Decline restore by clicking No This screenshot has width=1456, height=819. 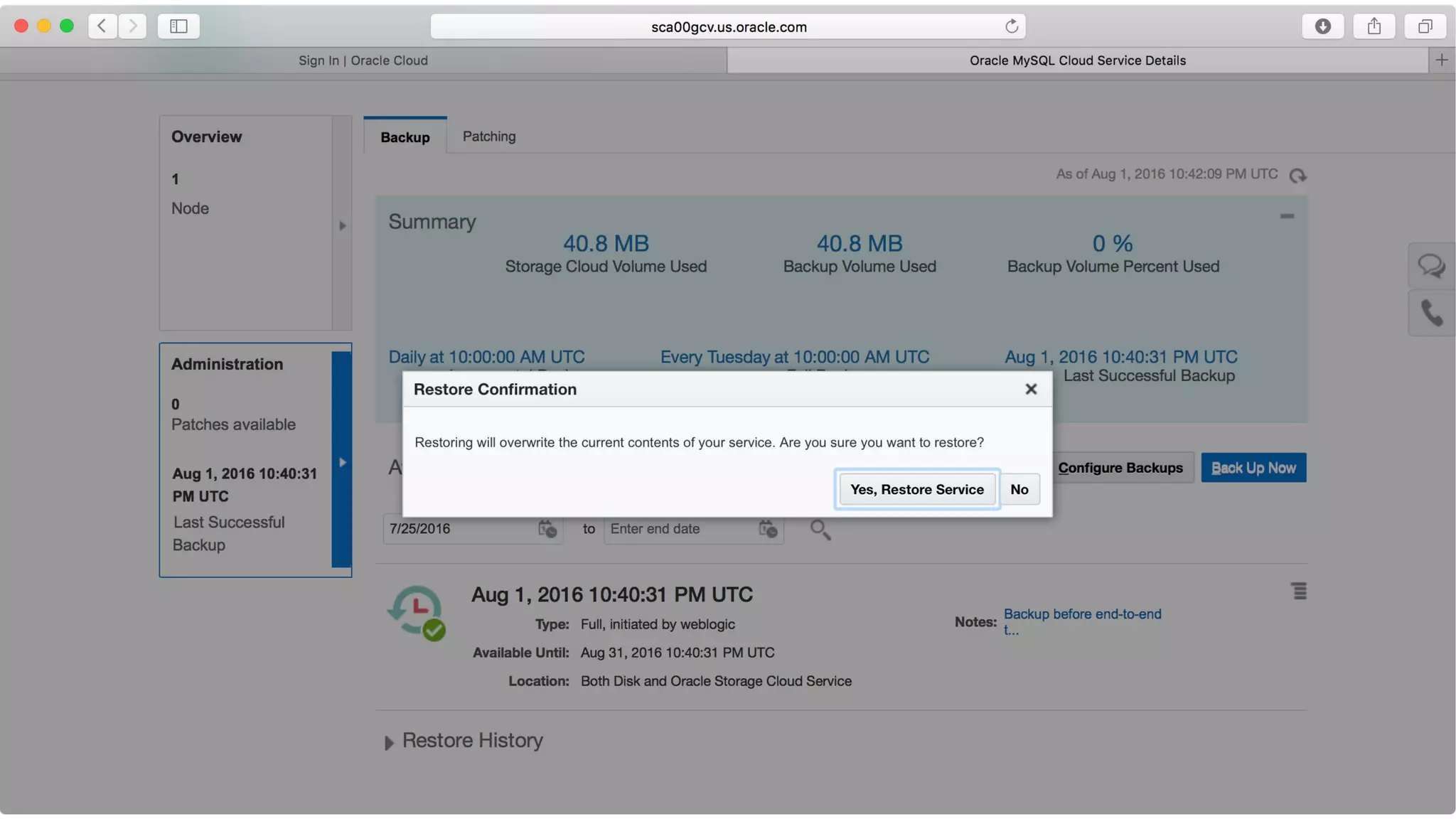pyautogui.click(x=1019, y=489)
